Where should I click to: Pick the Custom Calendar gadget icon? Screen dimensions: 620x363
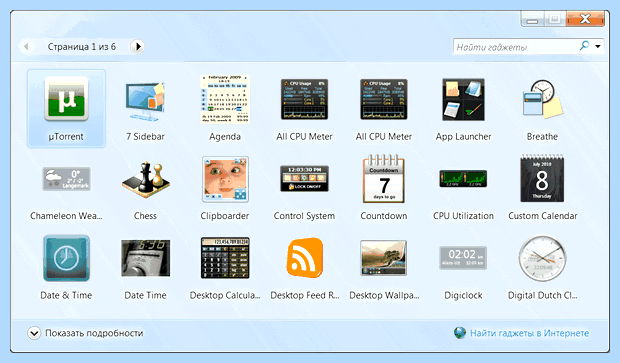[542, 178]
